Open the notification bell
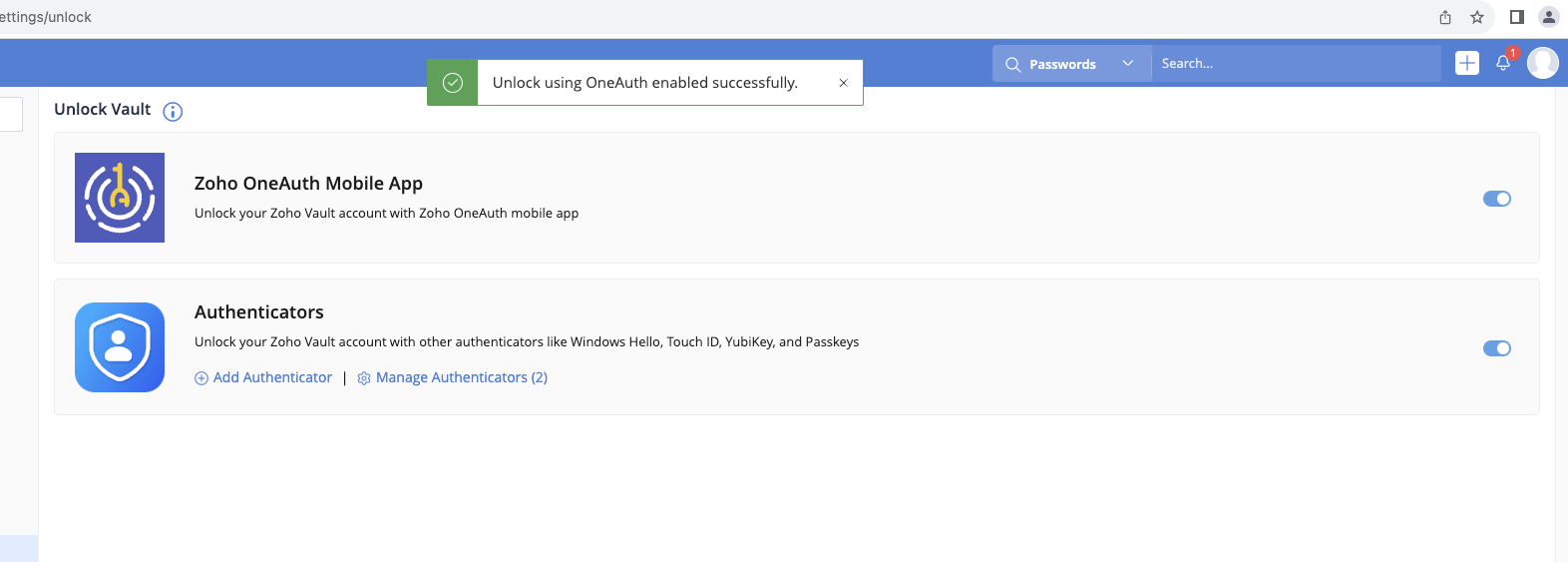This screenshot has height=562, width=1568. point(1503,64)
